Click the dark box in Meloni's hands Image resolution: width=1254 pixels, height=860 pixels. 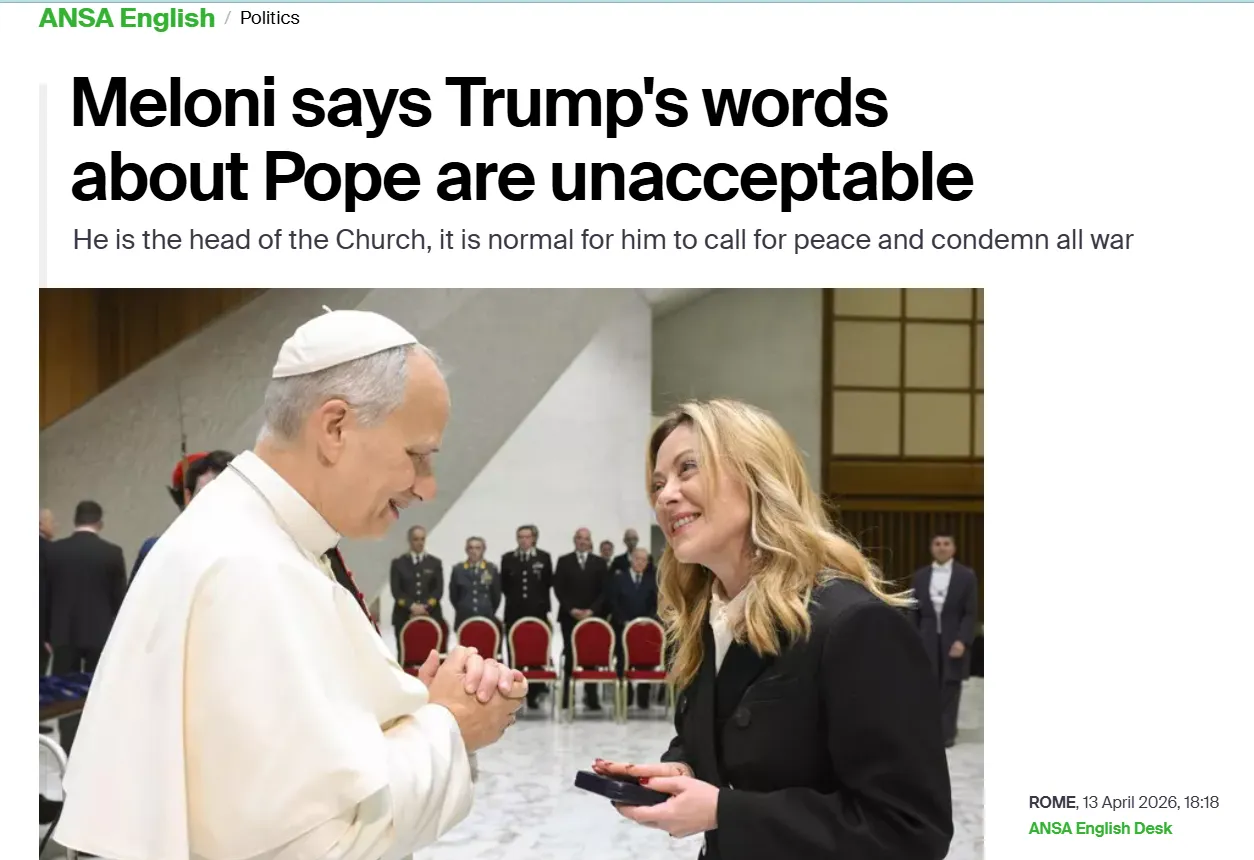pos(620,788)
